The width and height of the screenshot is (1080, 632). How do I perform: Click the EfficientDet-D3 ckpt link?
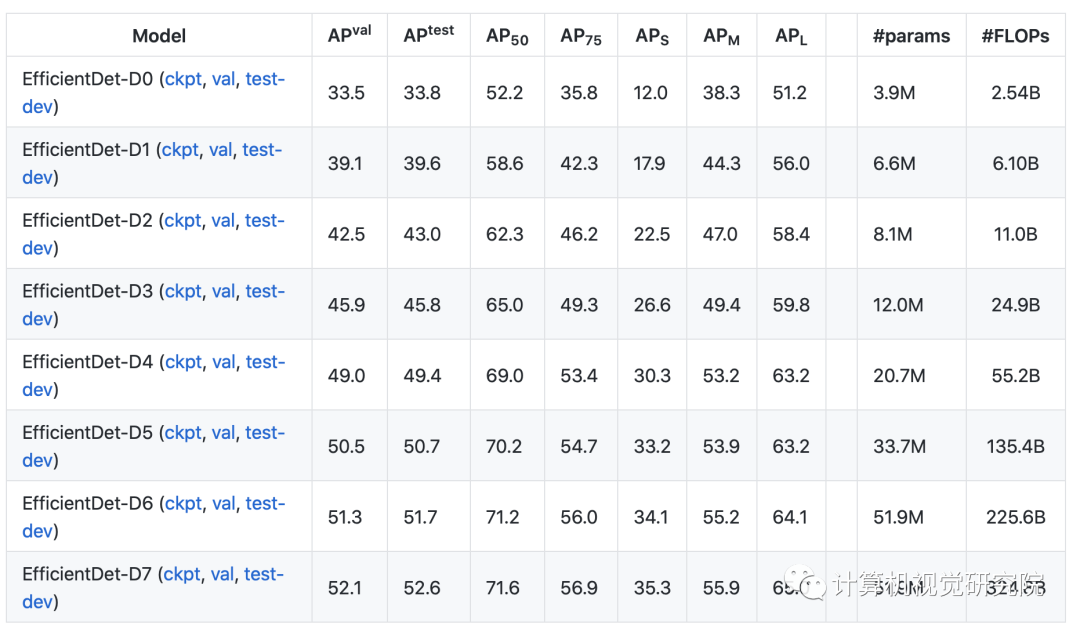[183, 291]
